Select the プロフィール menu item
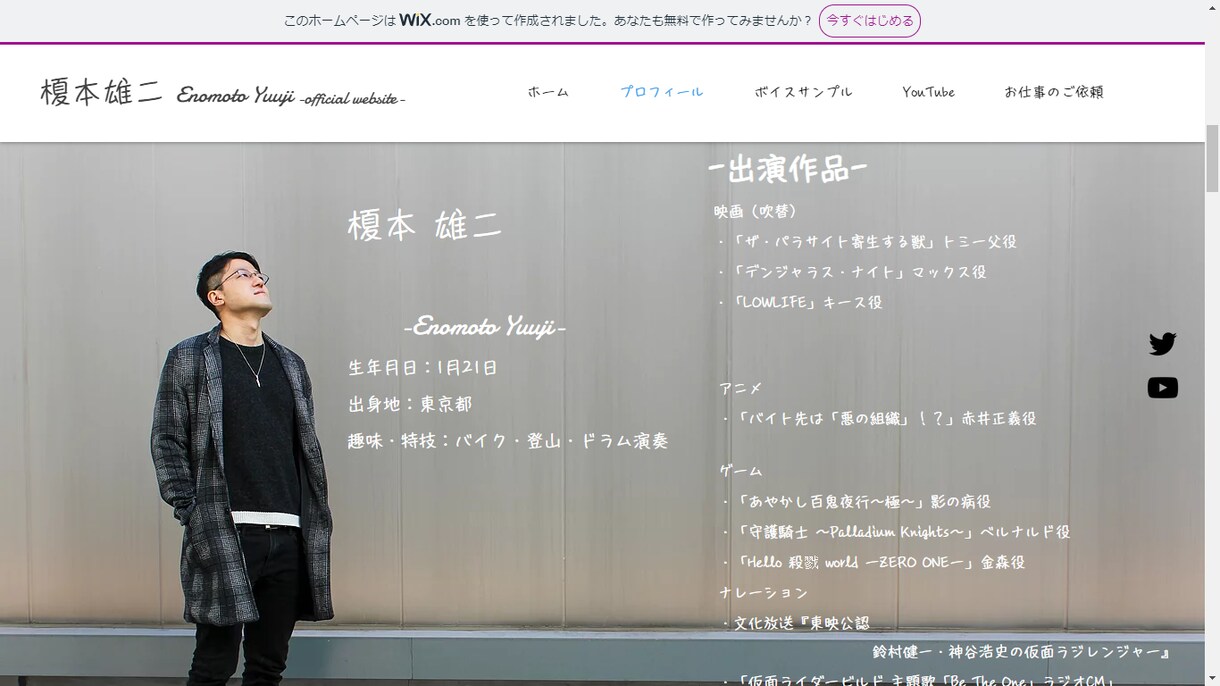 click(x=662, y=92)
